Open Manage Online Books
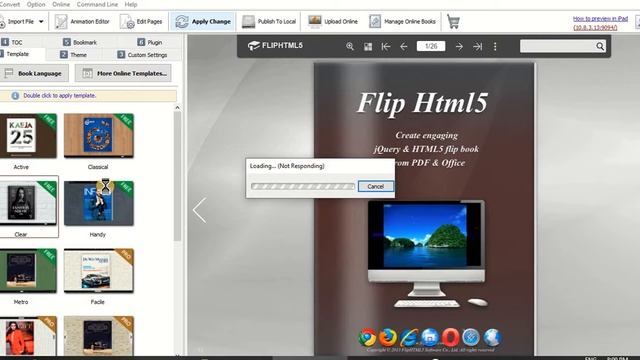Viewport: 640px width, 360px height. click(402, 22)
